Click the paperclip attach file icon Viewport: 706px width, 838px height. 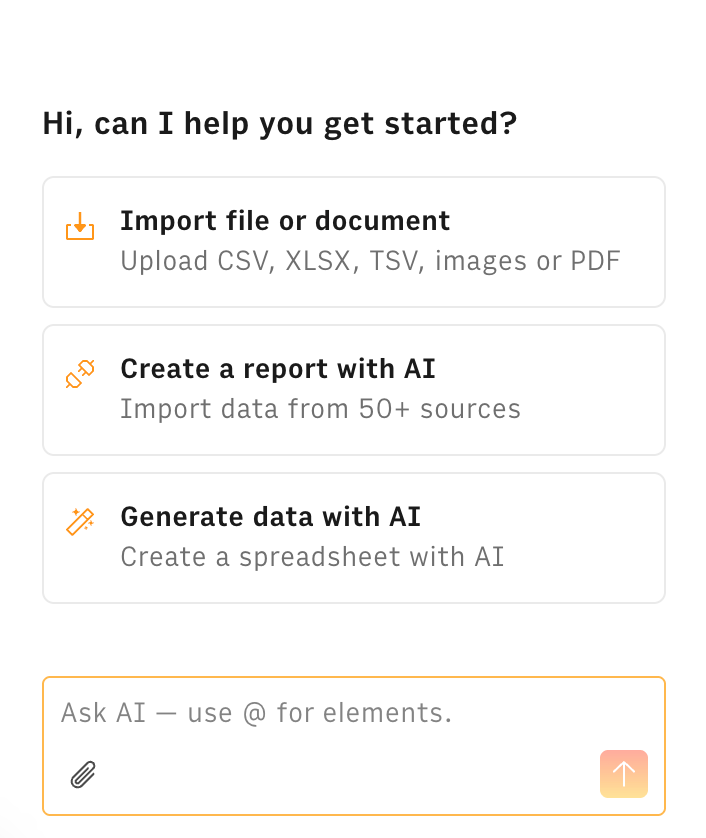coord(83,774)
